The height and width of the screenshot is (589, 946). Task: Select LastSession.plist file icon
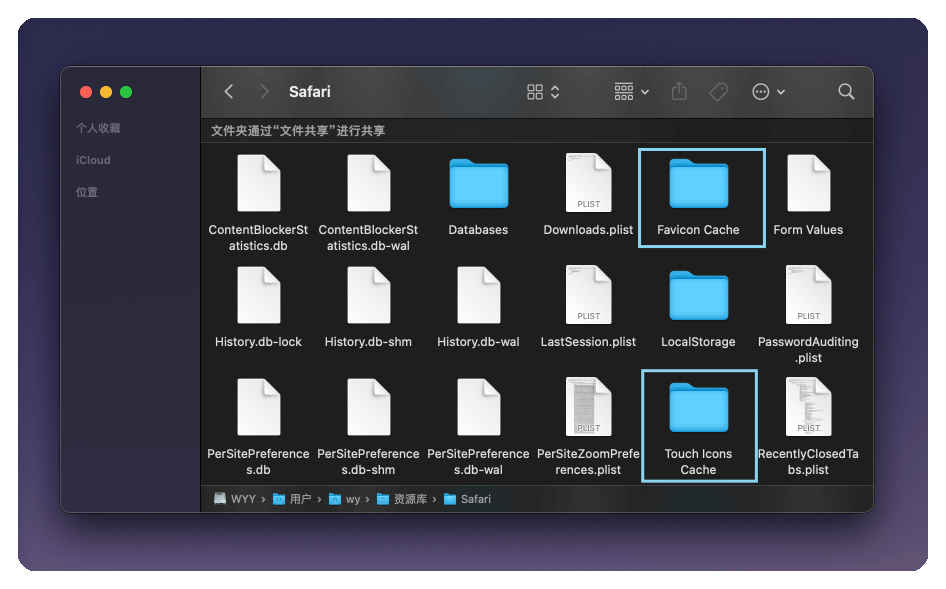588,295
